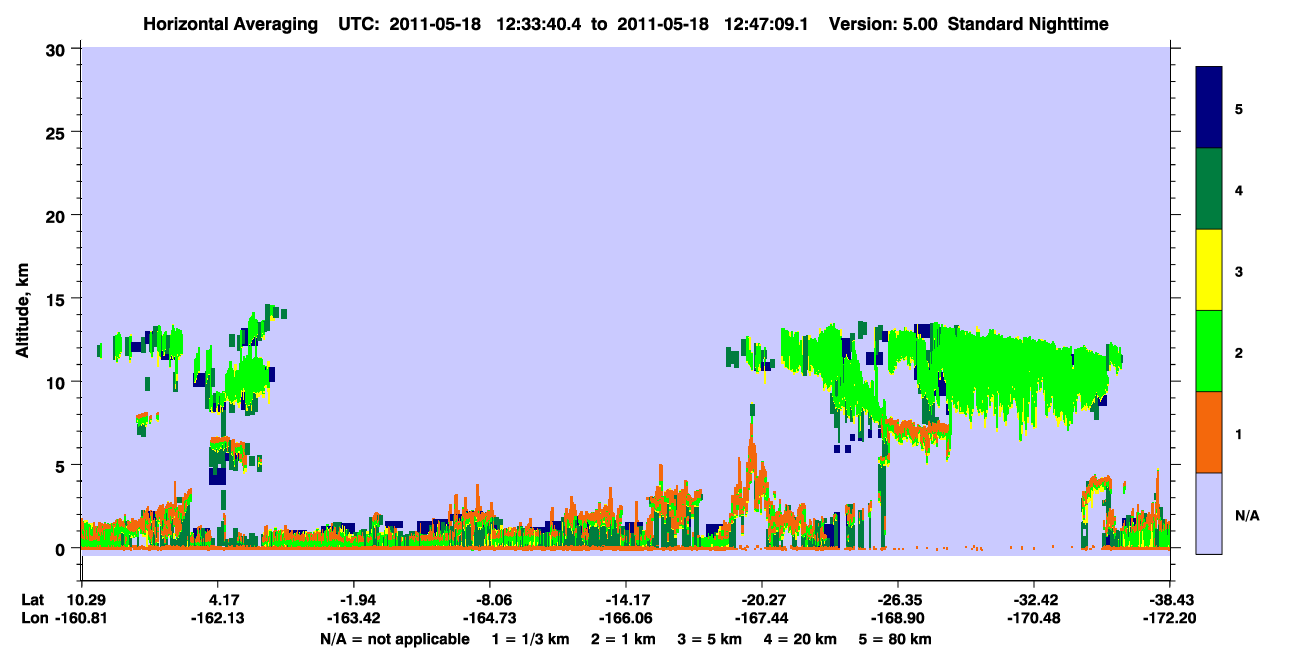Click the colorbar label '4'
The image size is (1300, 667).
coord(1239,189)
